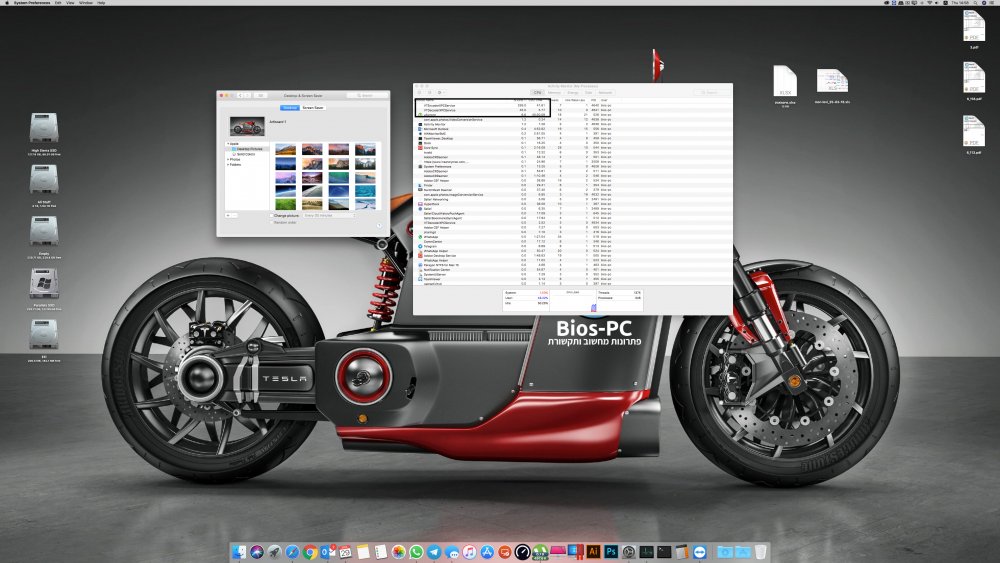Open the Network tab in Activity Monitor
The height and width of the screenshot is (563, 1000).
[605, 92]
